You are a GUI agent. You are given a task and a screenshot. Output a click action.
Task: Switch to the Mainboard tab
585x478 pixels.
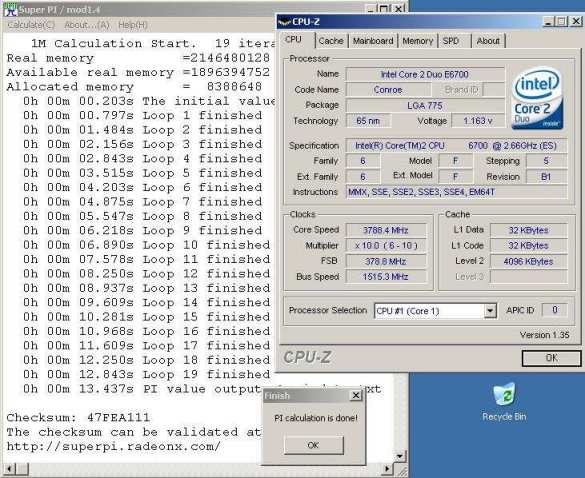(x=373, y=41)
